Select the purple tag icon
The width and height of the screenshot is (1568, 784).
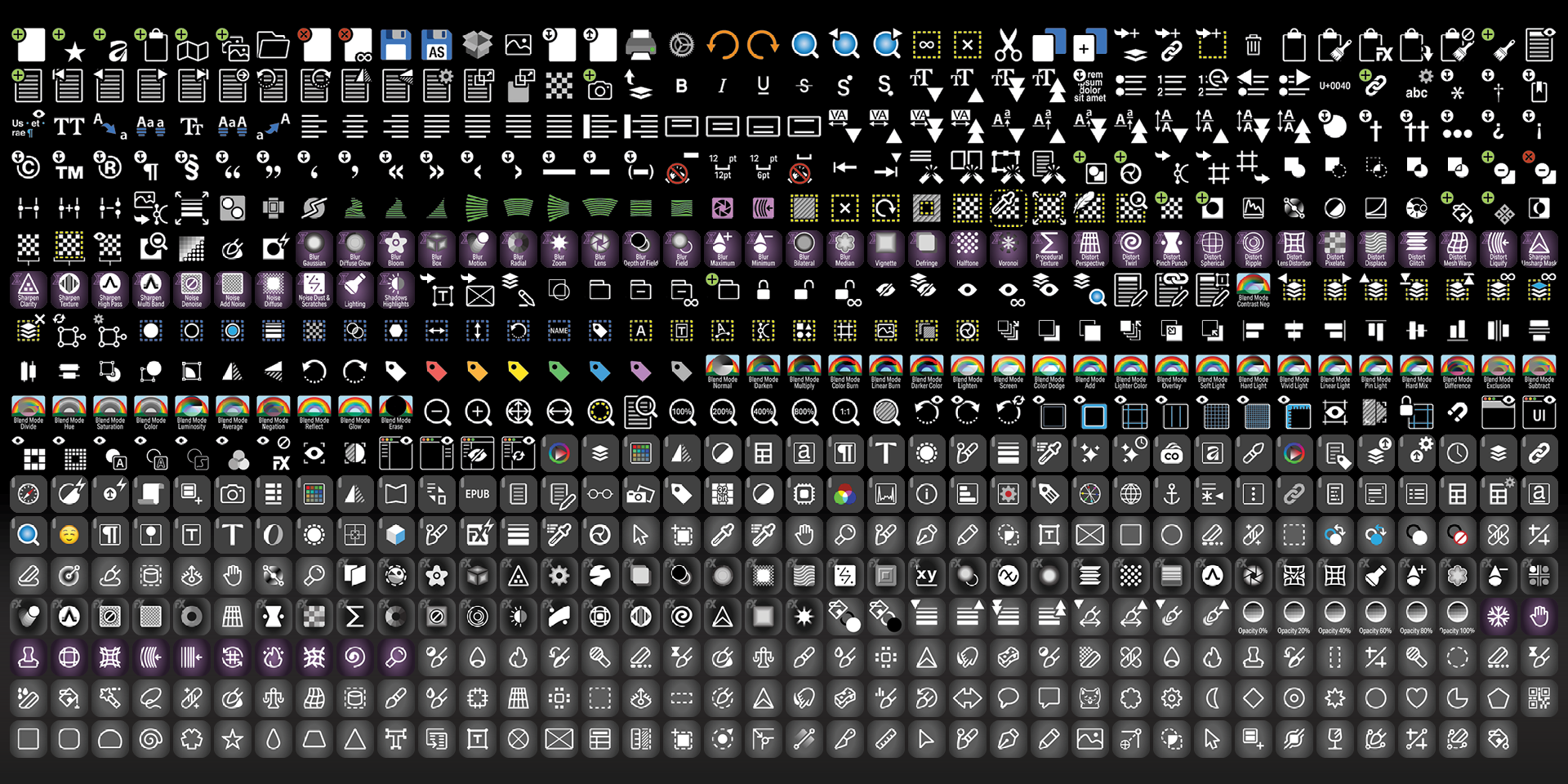(641, 372)
